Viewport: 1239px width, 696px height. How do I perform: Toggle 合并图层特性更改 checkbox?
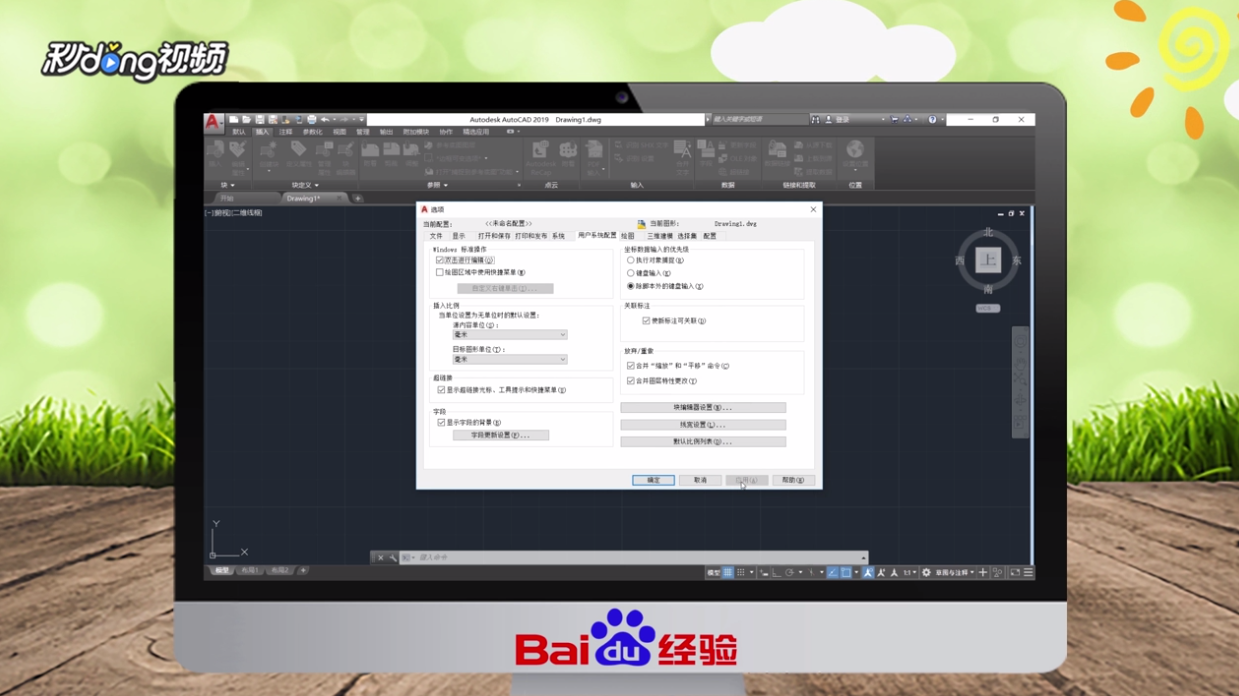(631, 381)
